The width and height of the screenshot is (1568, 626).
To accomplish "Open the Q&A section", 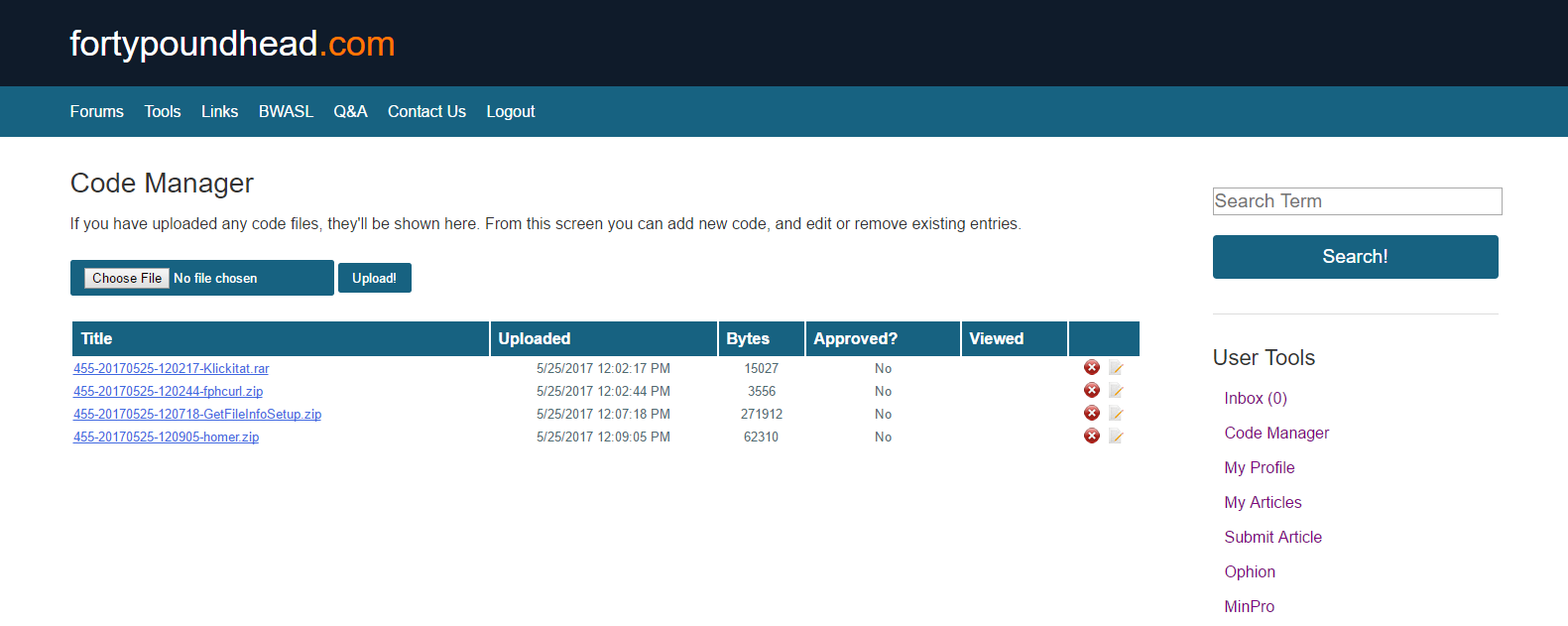I will click(350, 111).
